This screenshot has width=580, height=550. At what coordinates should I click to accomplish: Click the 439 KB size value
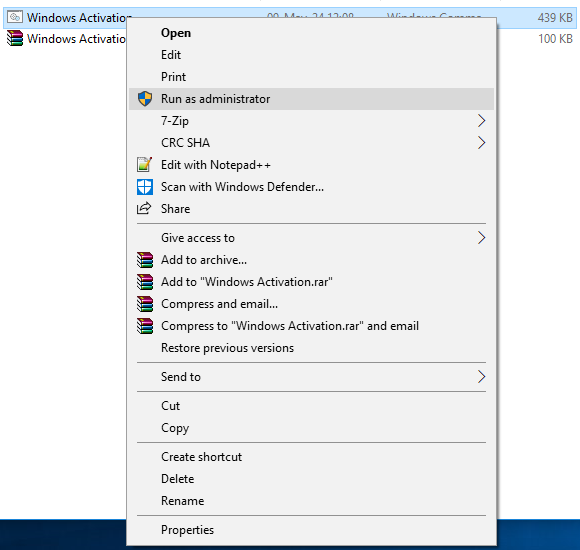(x=555, y=17)
